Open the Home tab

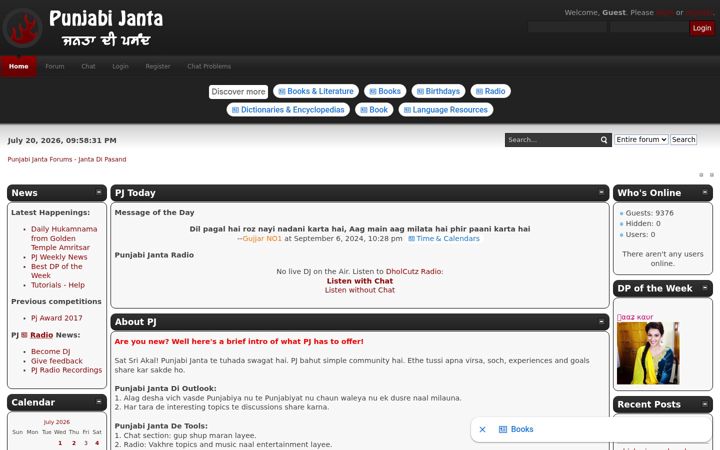click(x=18, y=66)
